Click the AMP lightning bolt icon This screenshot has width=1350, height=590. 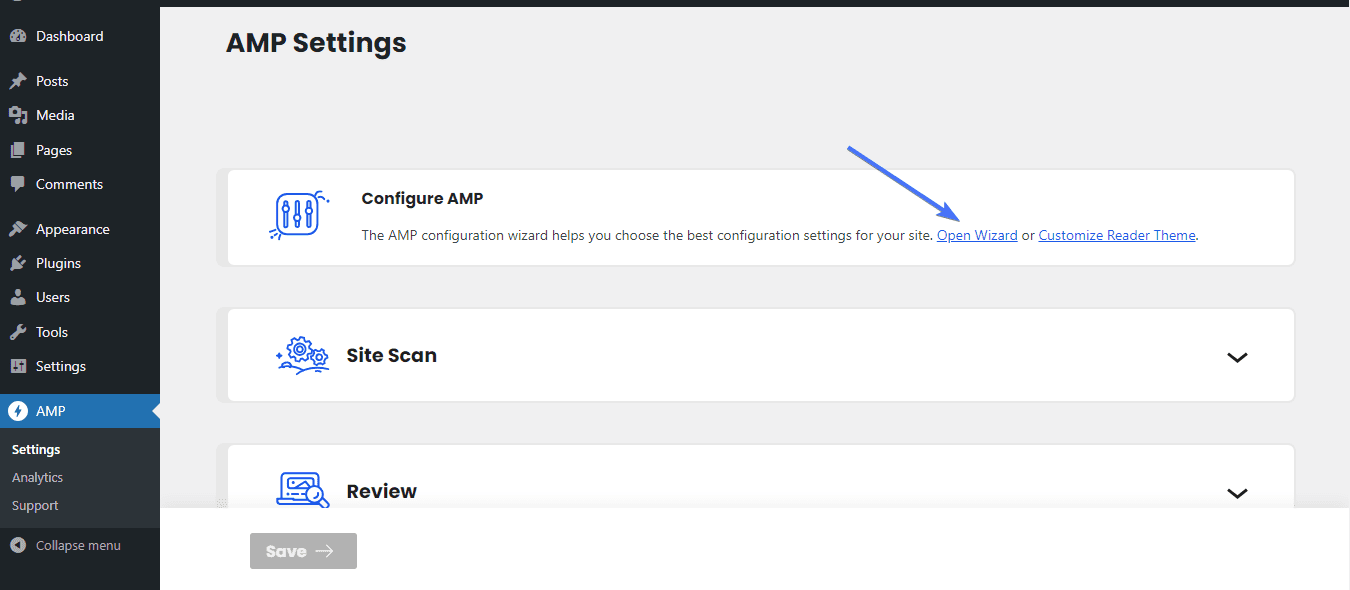18,411
